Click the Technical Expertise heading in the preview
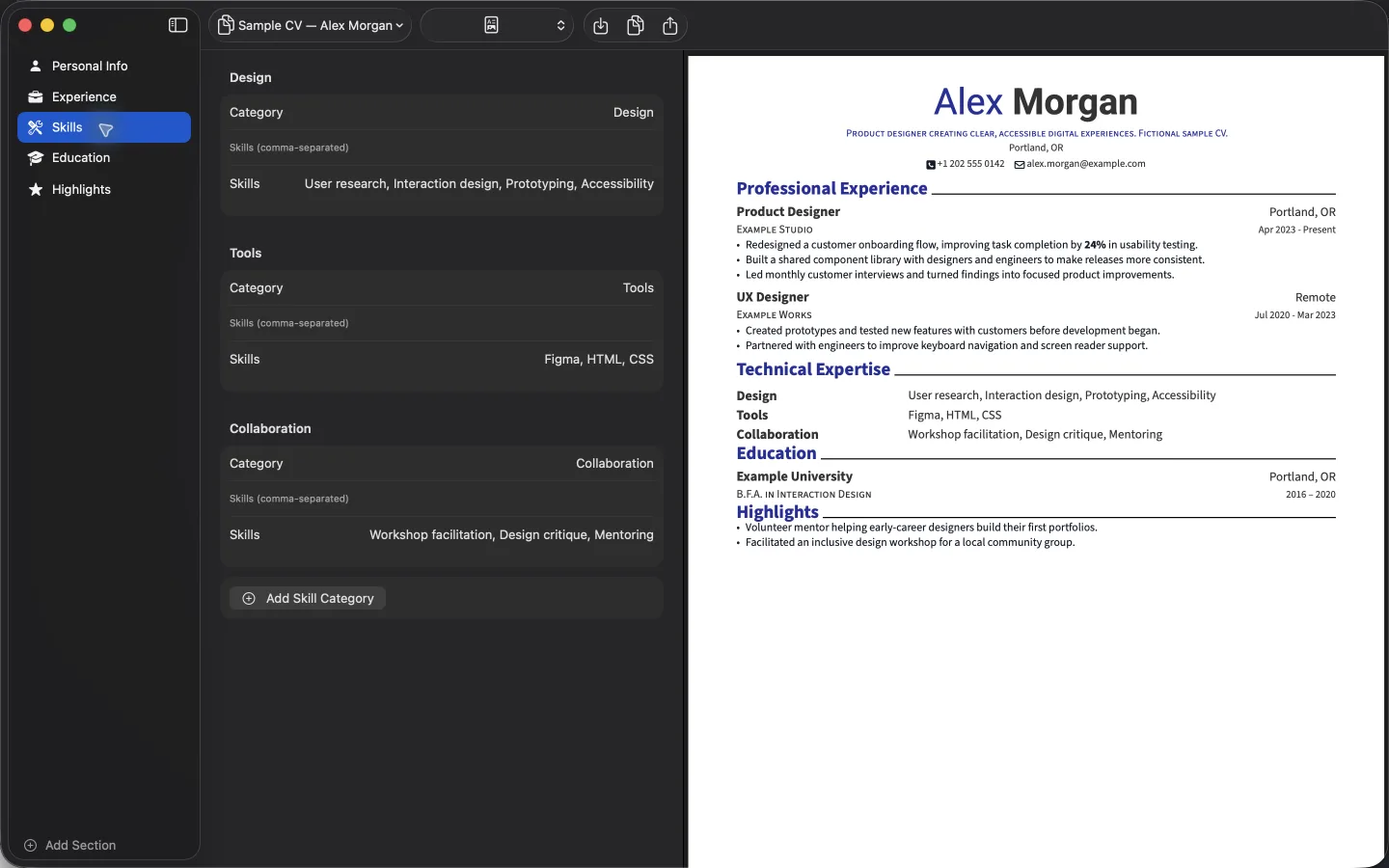 pyautogui.click(x=813, y=369)
